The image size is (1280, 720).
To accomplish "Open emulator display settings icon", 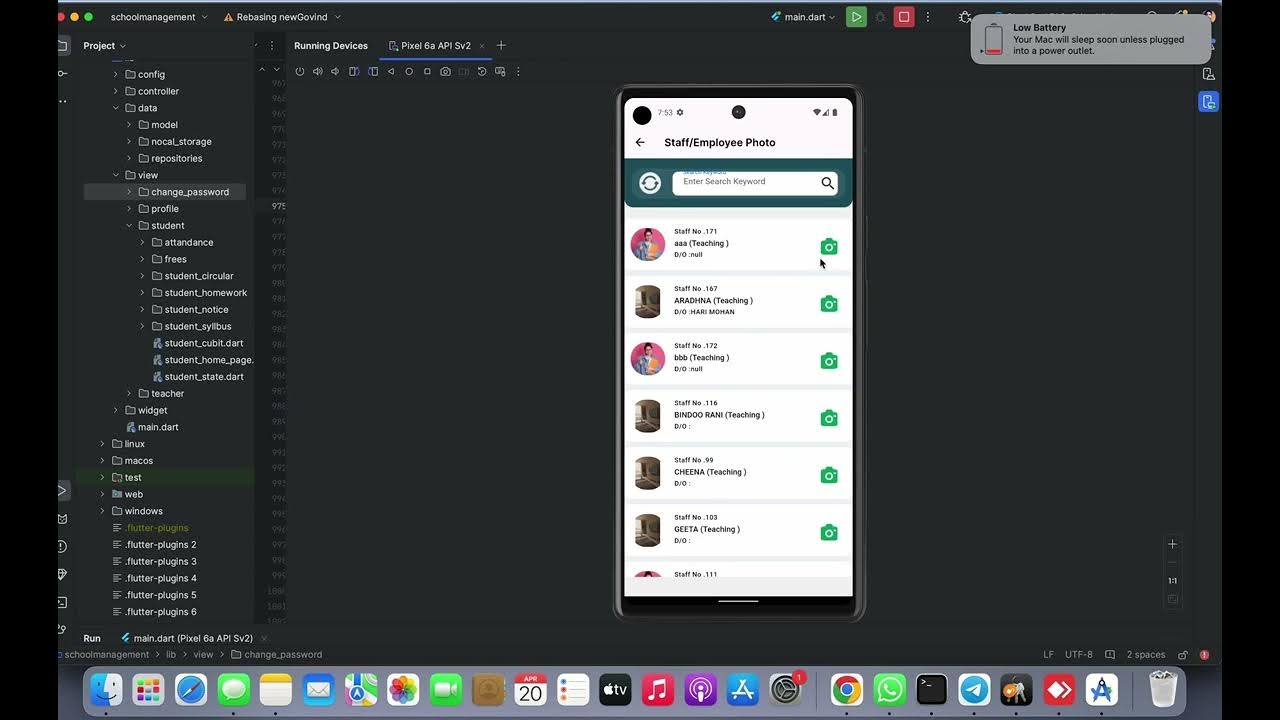I will point(500,72).
